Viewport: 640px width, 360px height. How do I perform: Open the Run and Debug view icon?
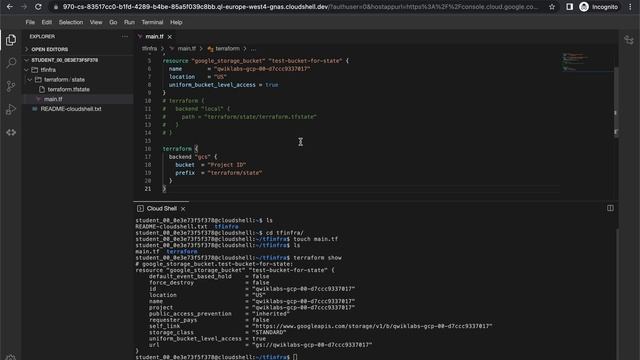click(x=11, y=109)
